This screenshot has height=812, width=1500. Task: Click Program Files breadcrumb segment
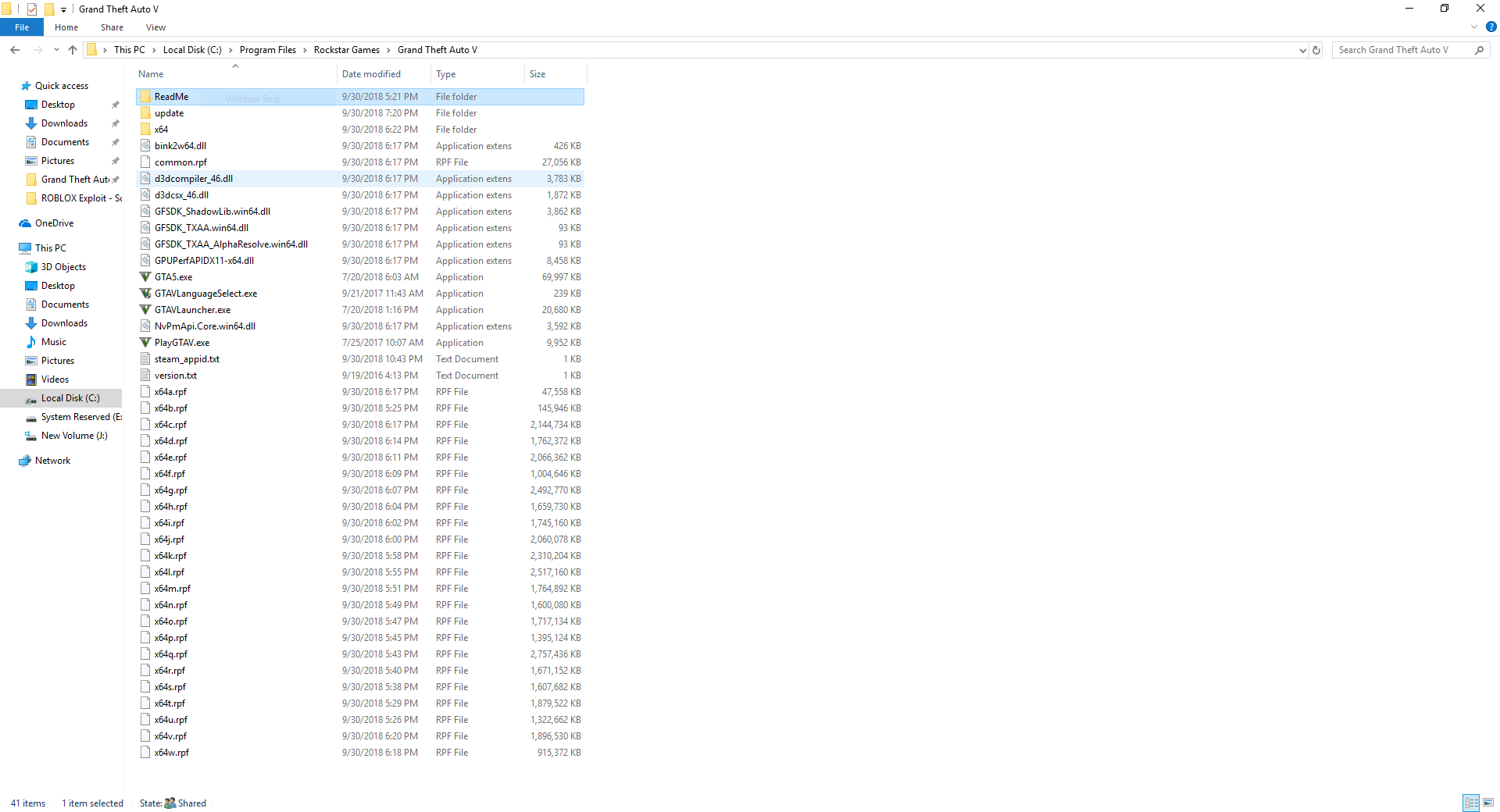point(268,50)
